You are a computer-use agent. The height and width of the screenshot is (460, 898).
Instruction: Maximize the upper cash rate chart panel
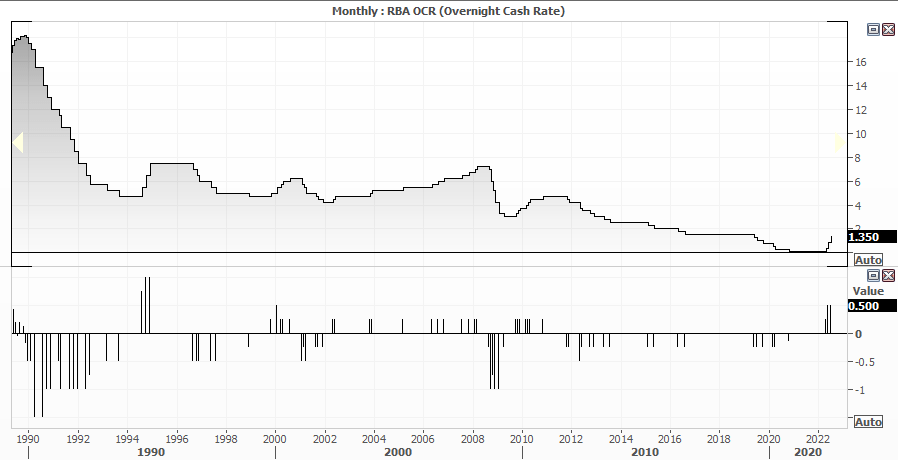point(873,30)
